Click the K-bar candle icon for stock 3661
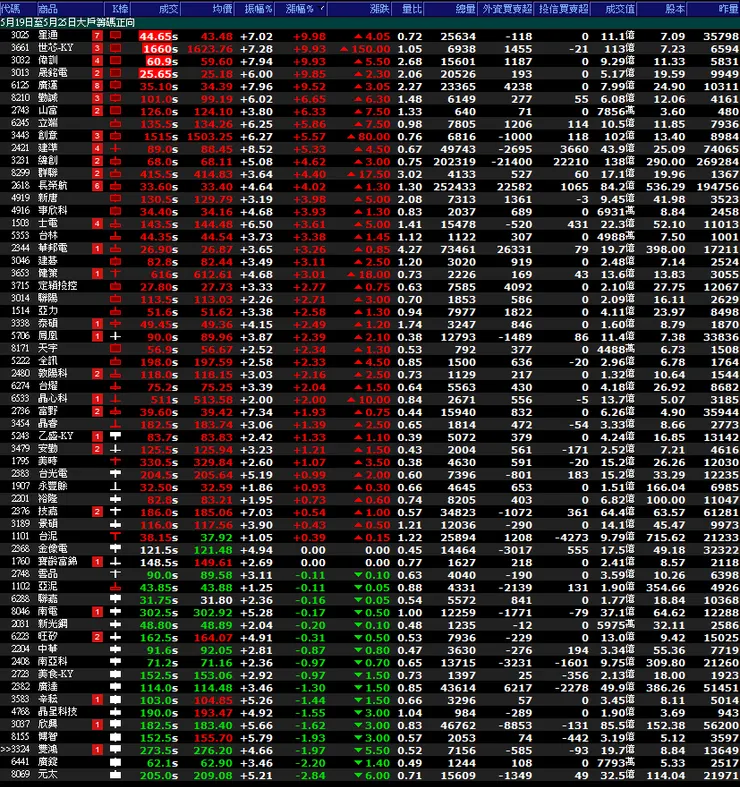 [x=115, y=48]
